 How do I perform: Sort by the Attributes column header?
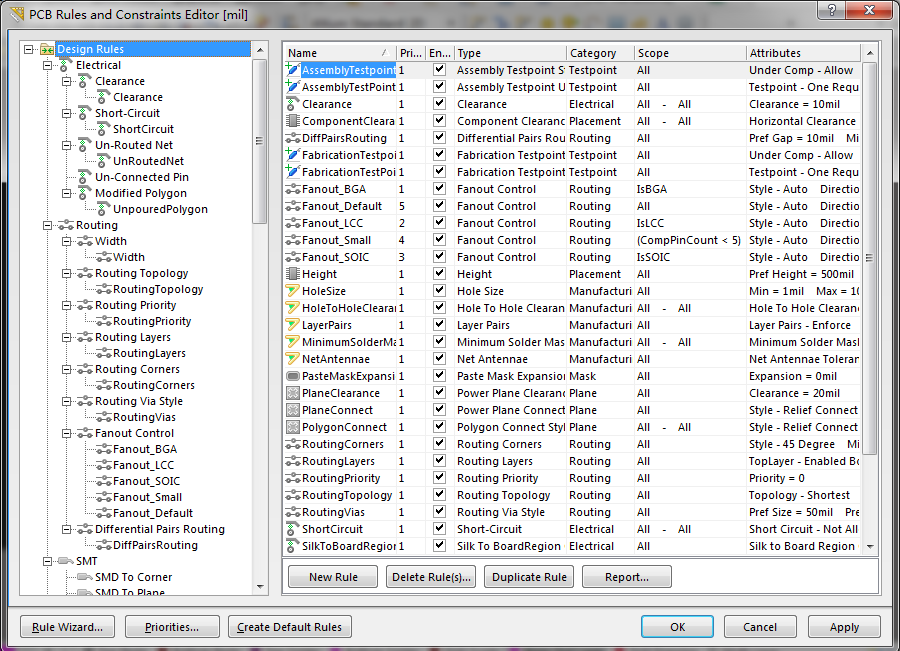pos(803,53)
